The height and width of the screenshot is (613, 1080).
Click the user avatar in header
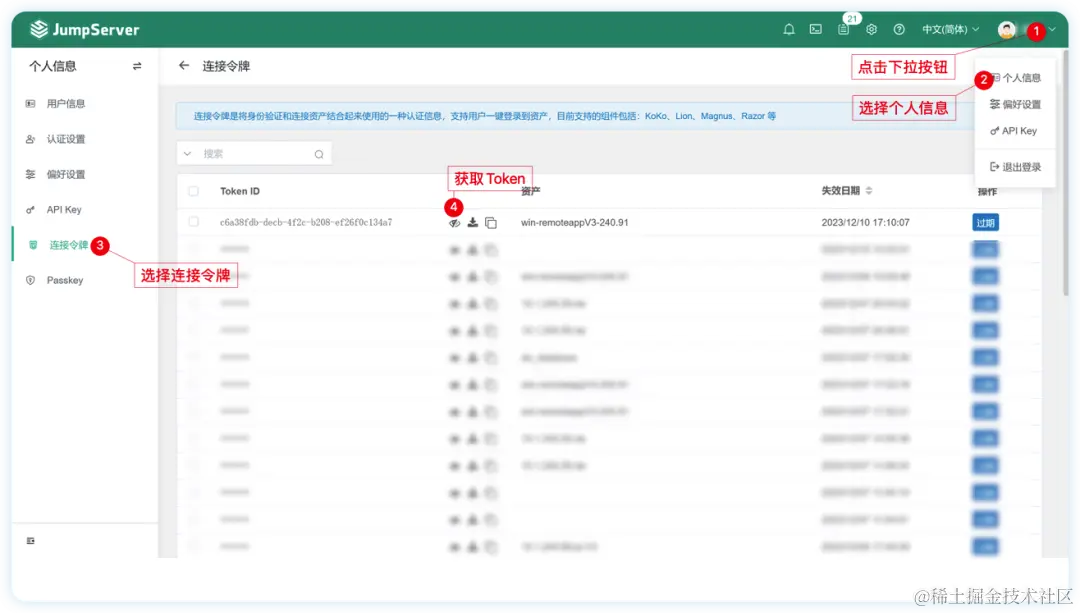point(1006,30)
